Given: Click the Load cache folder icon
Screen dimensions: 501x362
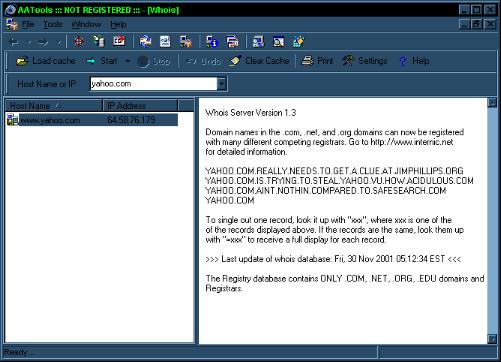Looking at the screenshot, I should coord(22,61).
